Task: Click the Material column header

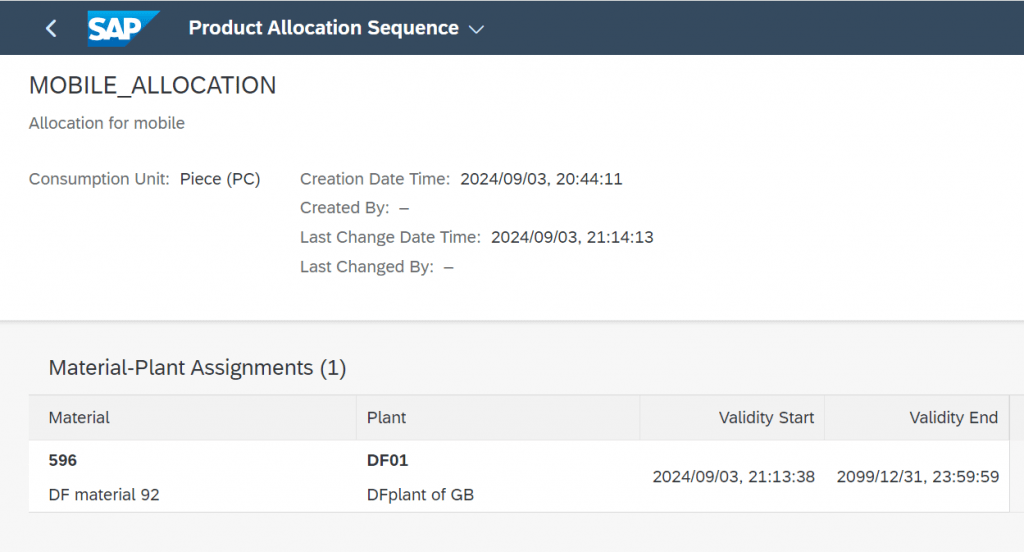Action: (79, 417)
